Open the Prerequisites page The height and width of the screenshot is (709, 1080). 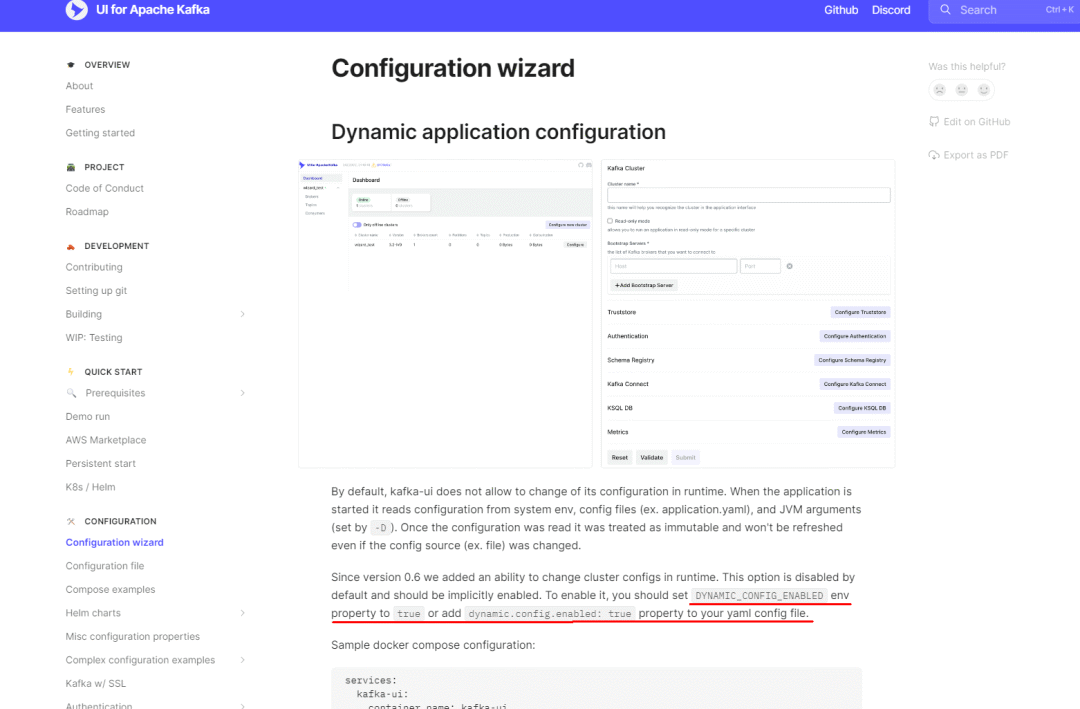pos(115,393)
